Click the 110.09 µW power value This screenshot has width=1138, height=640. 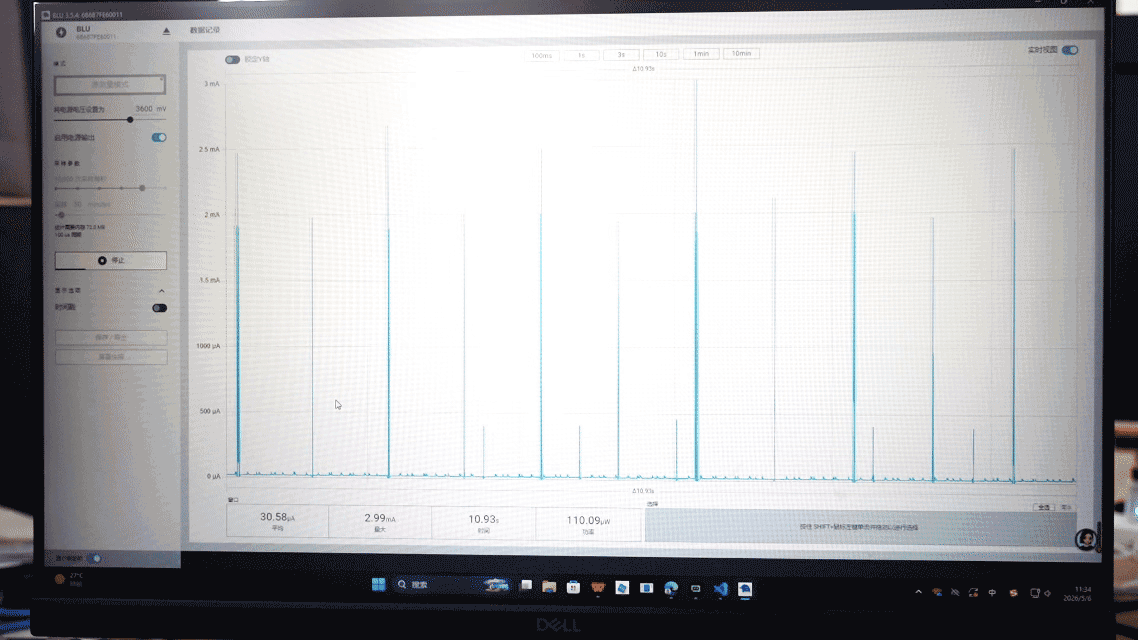click(588, 520)
